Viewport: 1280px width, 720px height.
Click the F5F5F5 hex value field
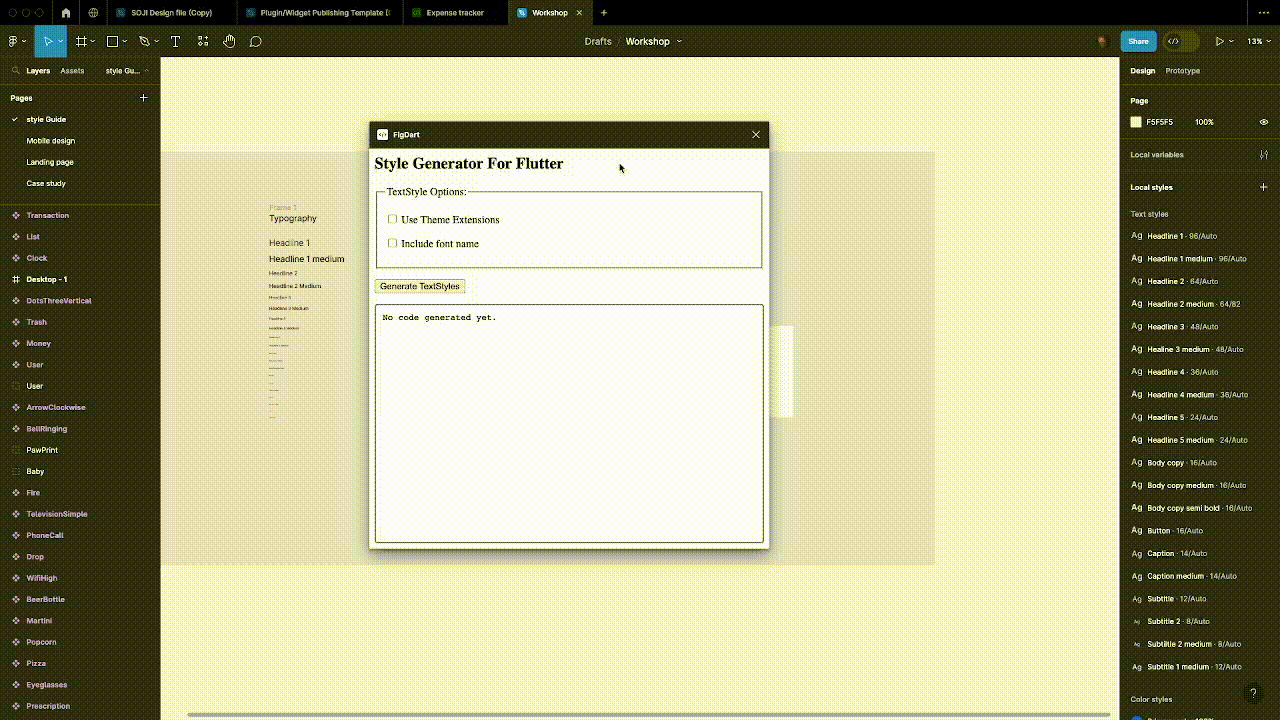click(1160, 122)
